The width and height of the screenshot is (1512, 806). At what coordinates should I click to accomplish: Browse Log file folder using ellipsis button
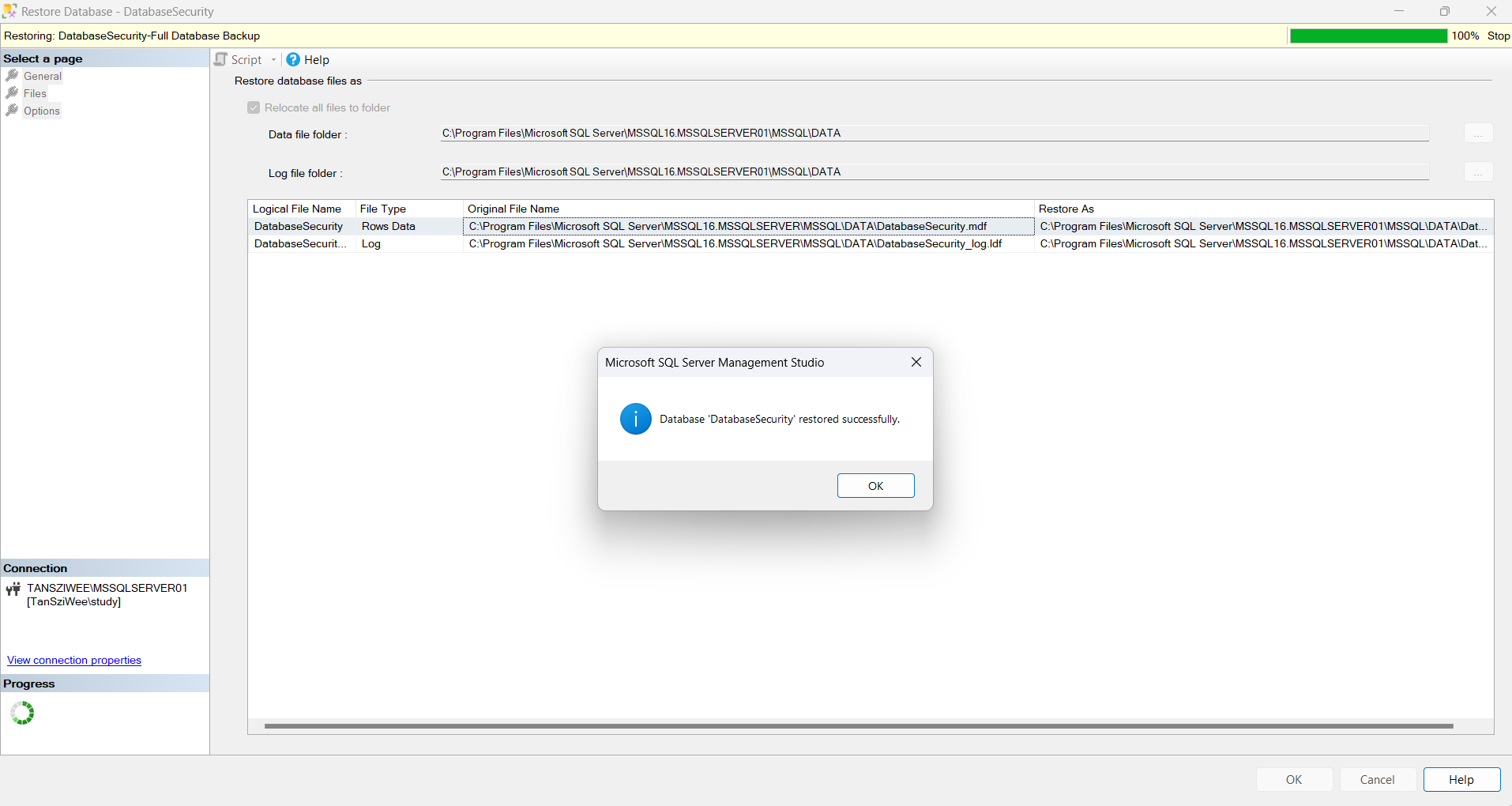coord(1478,171)
